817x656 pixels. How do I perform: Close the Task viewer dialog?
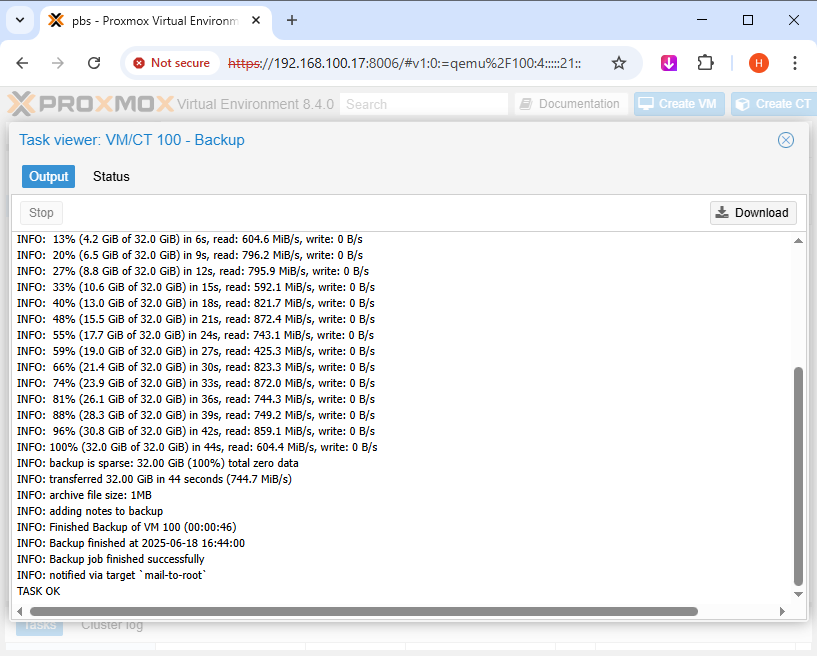(785, 140)
